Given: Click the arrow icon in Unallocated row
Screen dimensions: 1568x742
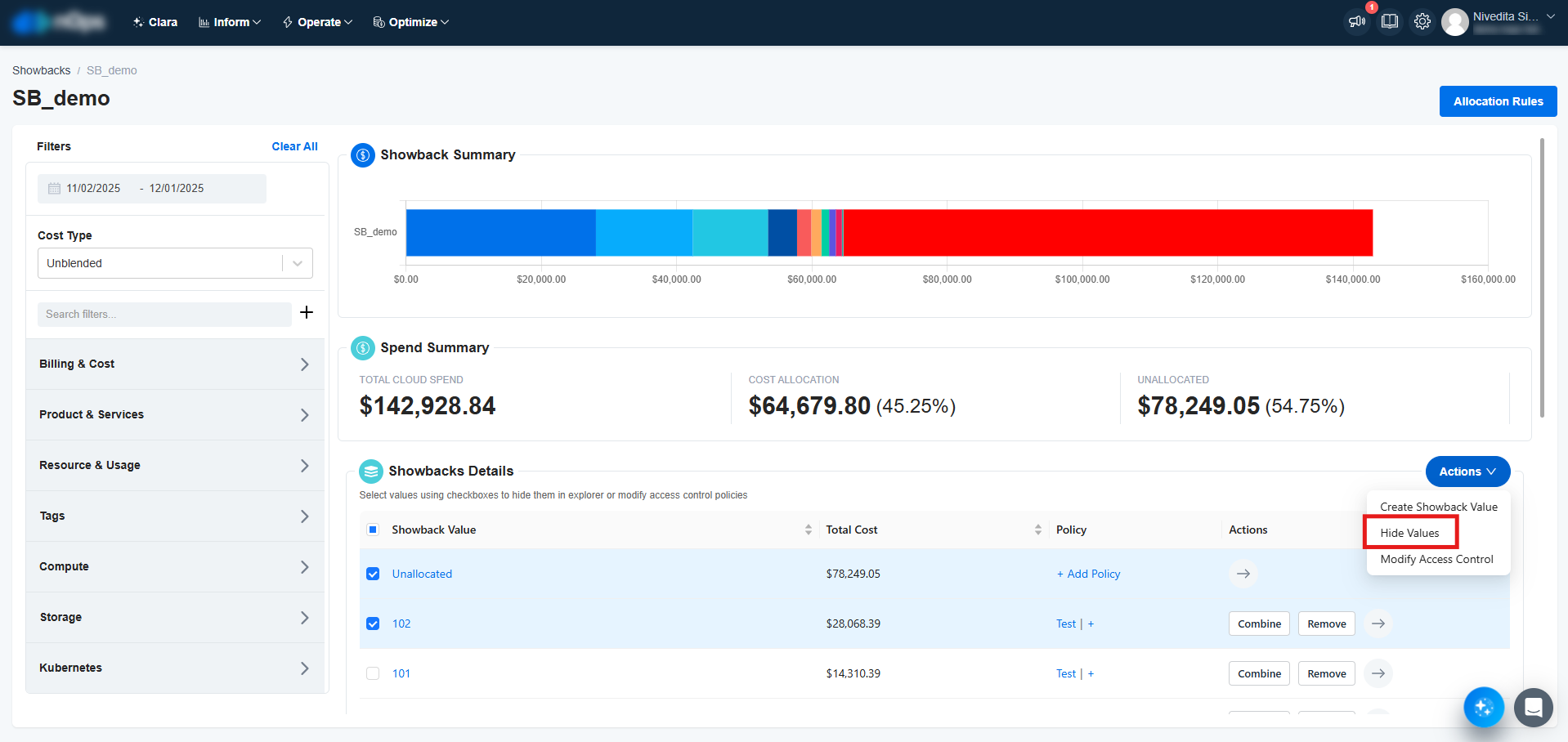Looking at the screenshot, I should click(1243, 574).
